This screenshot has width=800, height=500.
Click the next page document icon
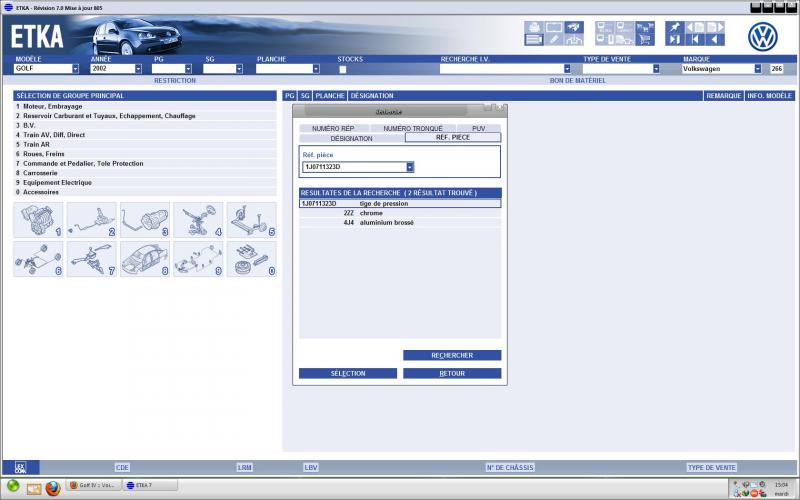[714, 27]
